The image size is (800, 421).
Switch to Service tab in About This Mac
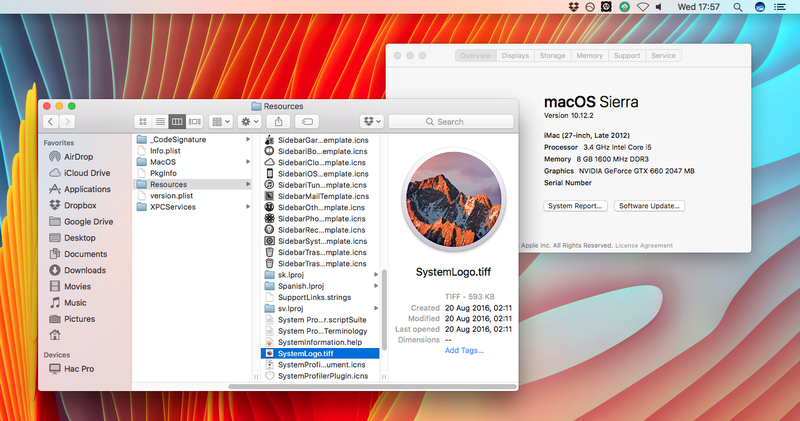pyautogui.click(x=663, y=56)
